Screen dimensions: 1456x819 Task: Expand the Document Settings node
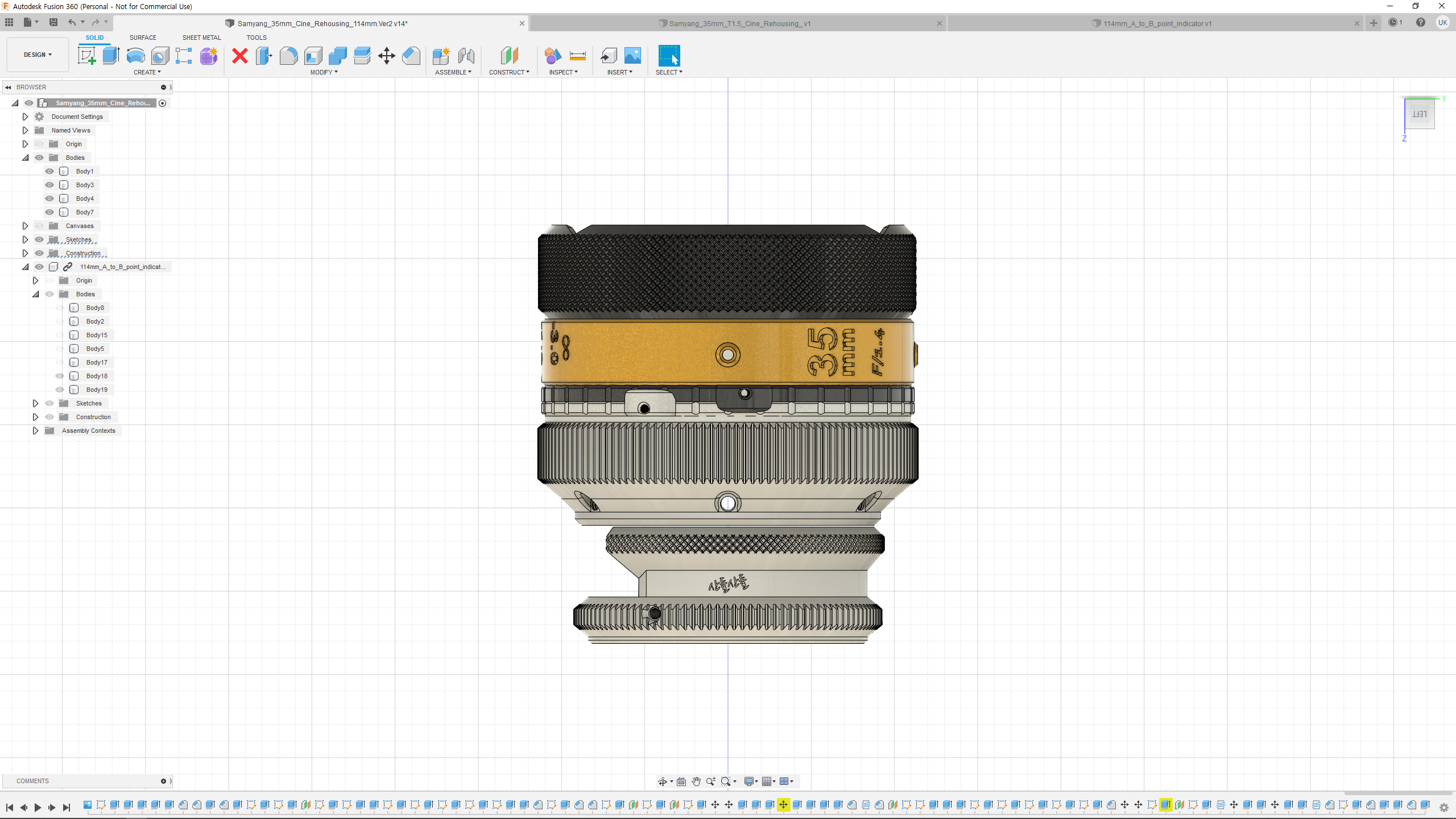point(25,117)
